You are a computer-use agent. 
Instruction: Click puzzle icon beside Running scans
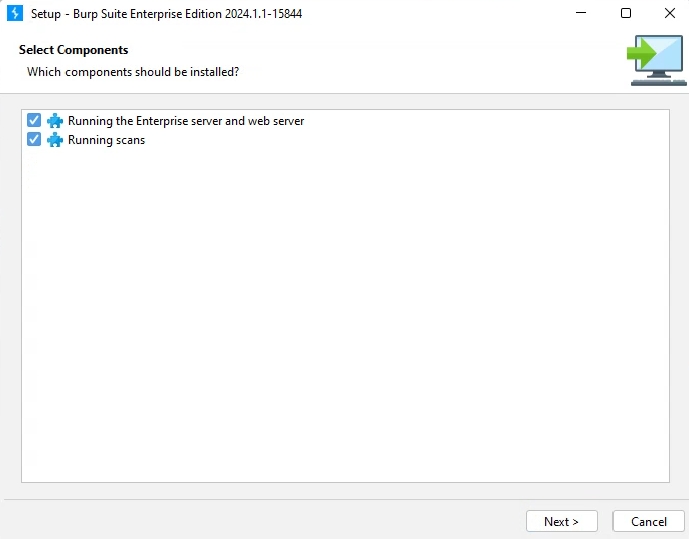pyautogui.click(x=55, y=140)
